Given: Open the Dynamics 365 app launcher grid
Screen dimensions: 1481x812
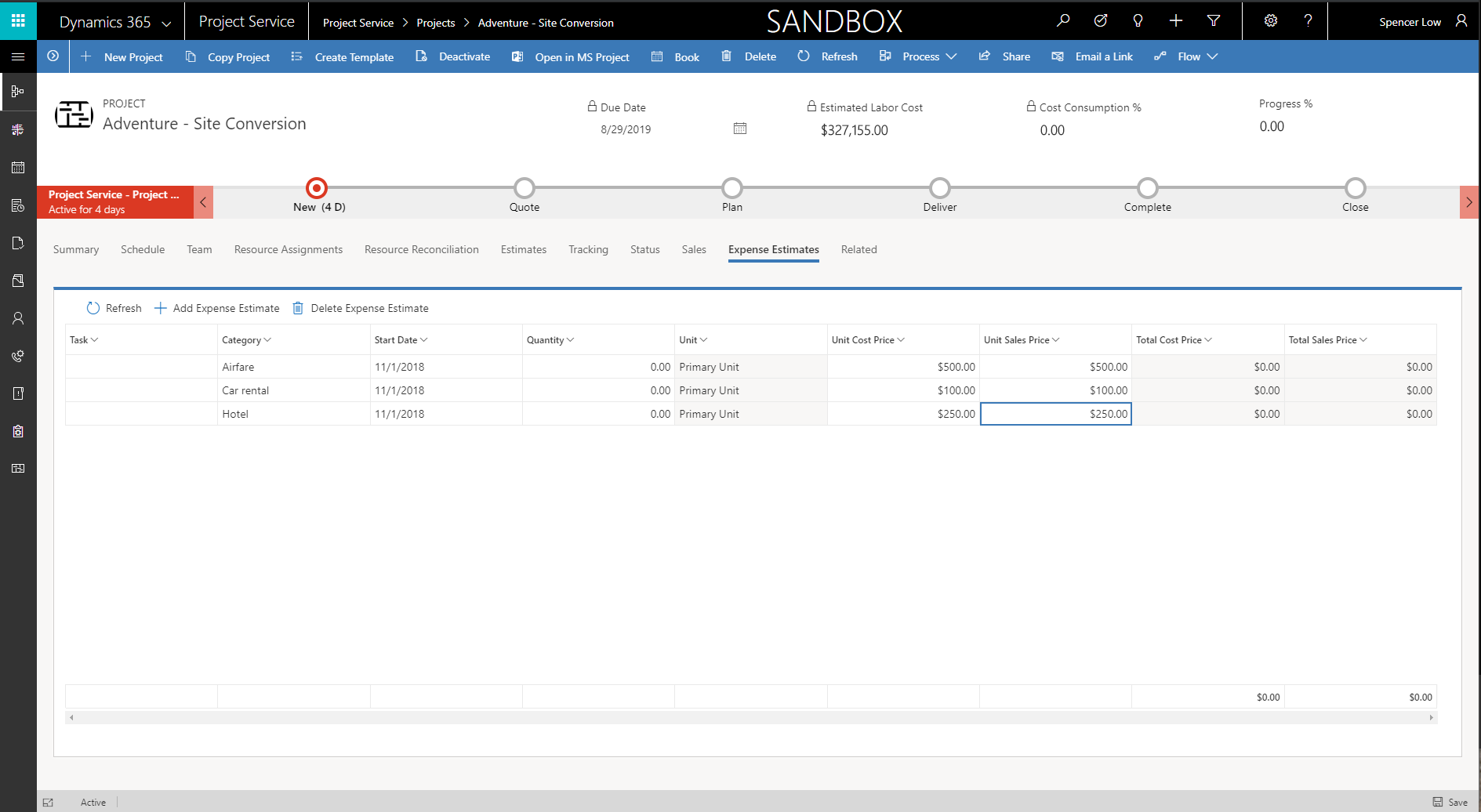Looking at the screenshot, I should coord(18,20).
